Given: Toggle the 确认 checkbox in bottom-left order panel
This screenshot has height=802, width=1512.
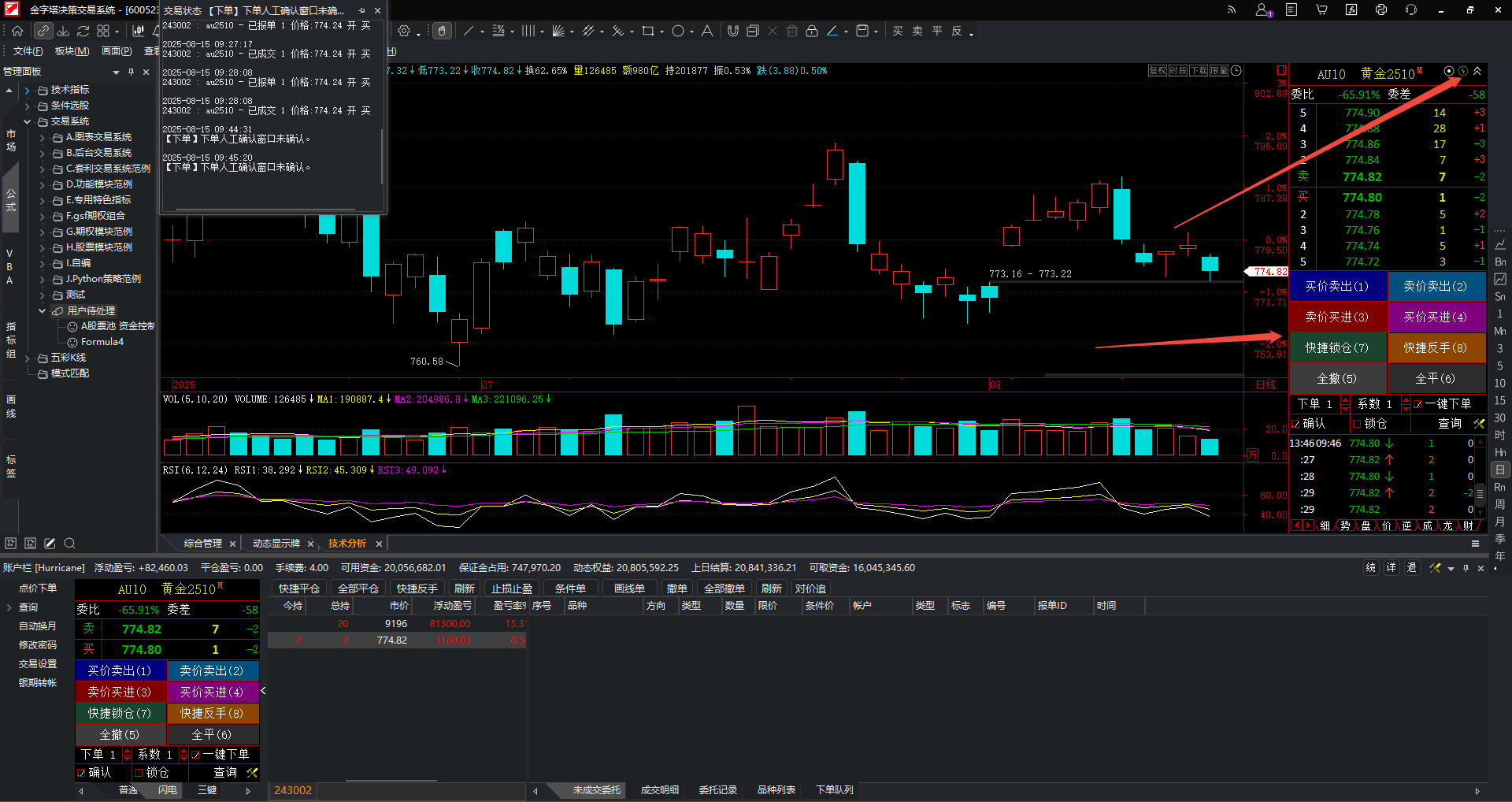Looking at the screenshot, I should pos(81,773).
